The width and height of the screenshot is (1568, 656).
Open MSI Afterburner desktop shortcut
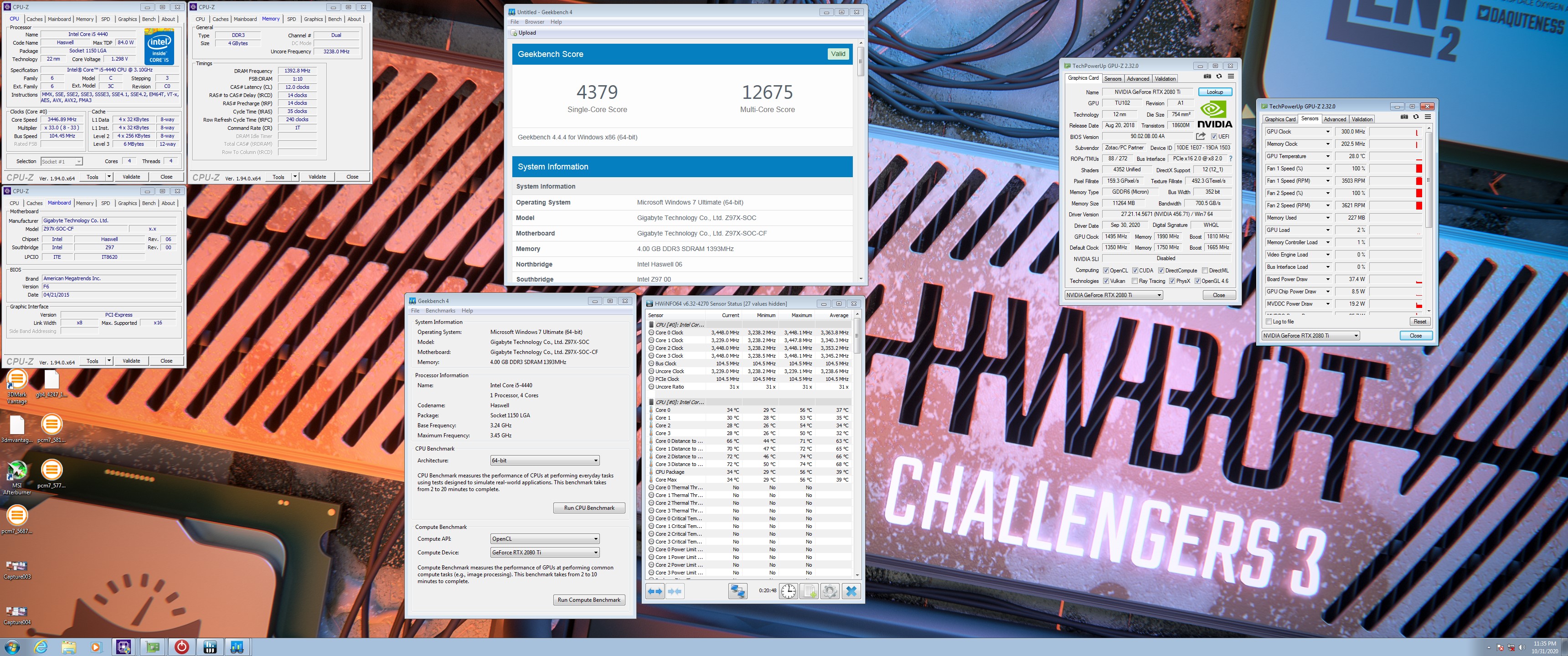point(17,478)
